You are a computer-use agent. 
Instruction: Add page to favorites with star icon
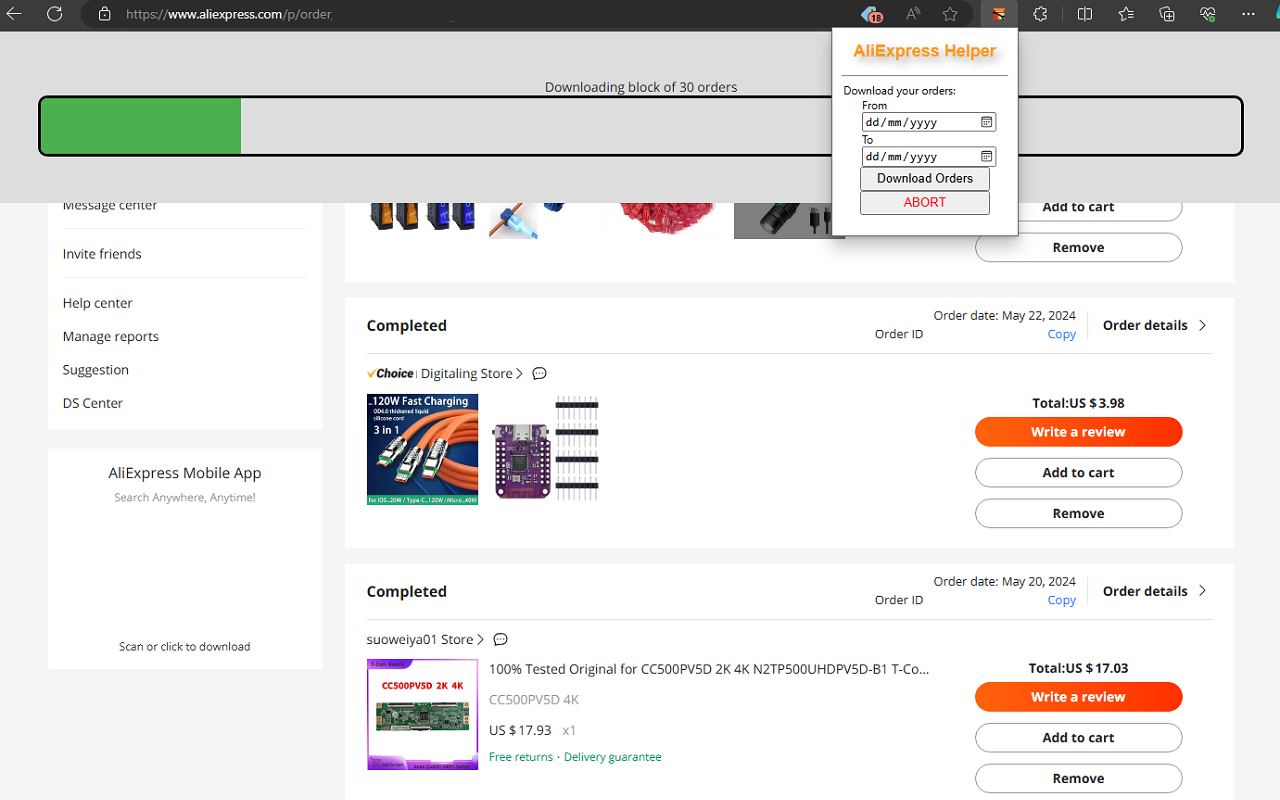(950, 14)
